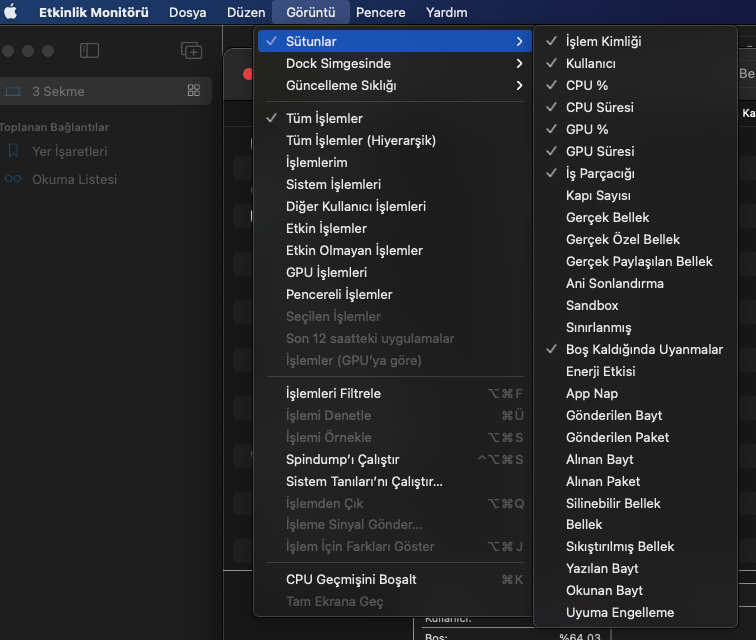This screenshot has width=756, height=640.
Task: Click CPU Geçmişini Boşalt
Action: pos(395,579)
